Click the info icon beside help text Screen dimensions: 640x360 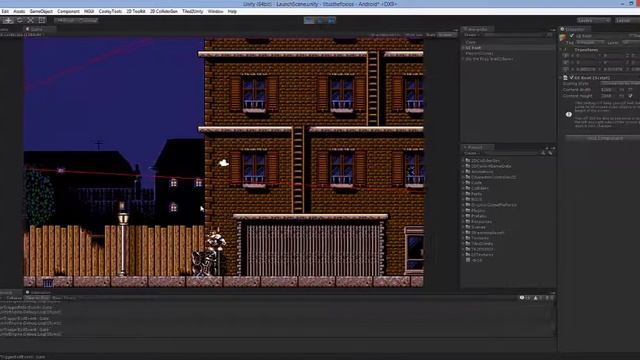(x=569, y=115)
